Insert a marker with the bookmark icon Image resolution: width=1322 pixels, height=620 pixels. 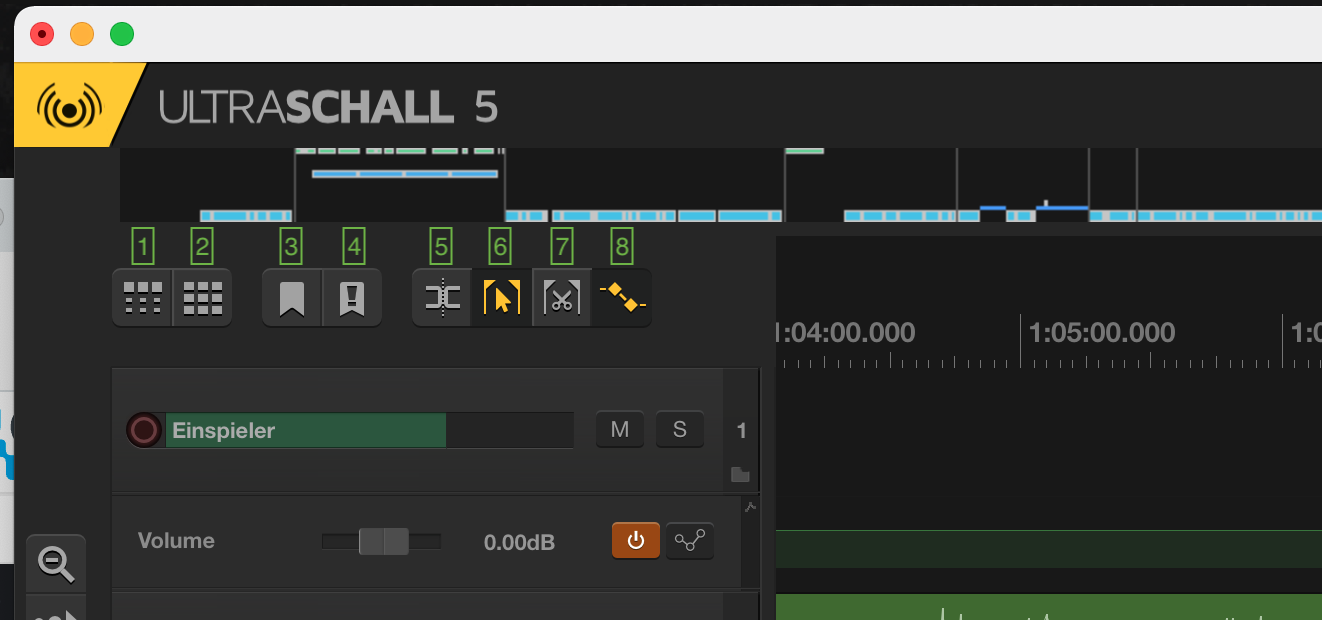pos(292,298)
